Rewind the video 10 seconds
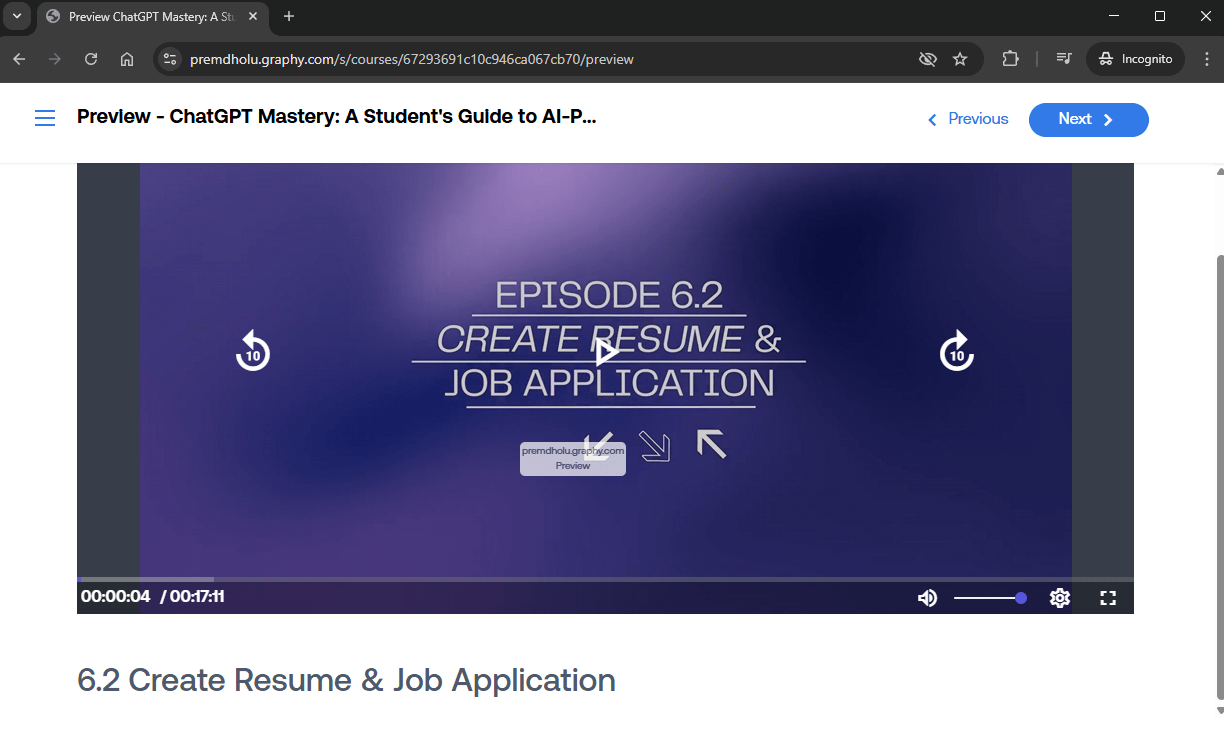 (253, 351)
